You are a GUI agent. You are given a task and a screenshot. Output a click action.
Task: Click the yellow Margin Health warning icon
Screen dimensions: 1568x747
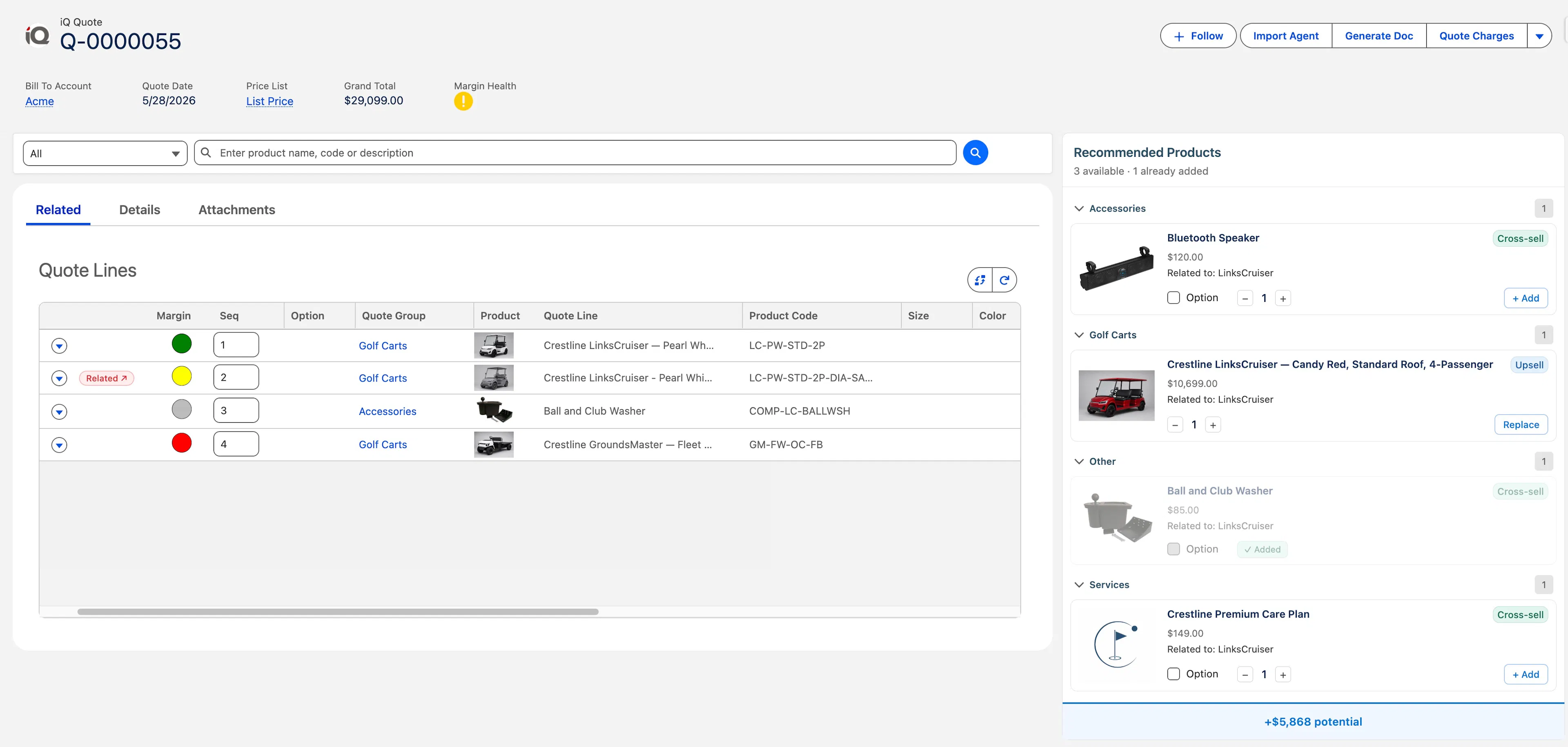(x=463, y=102)
